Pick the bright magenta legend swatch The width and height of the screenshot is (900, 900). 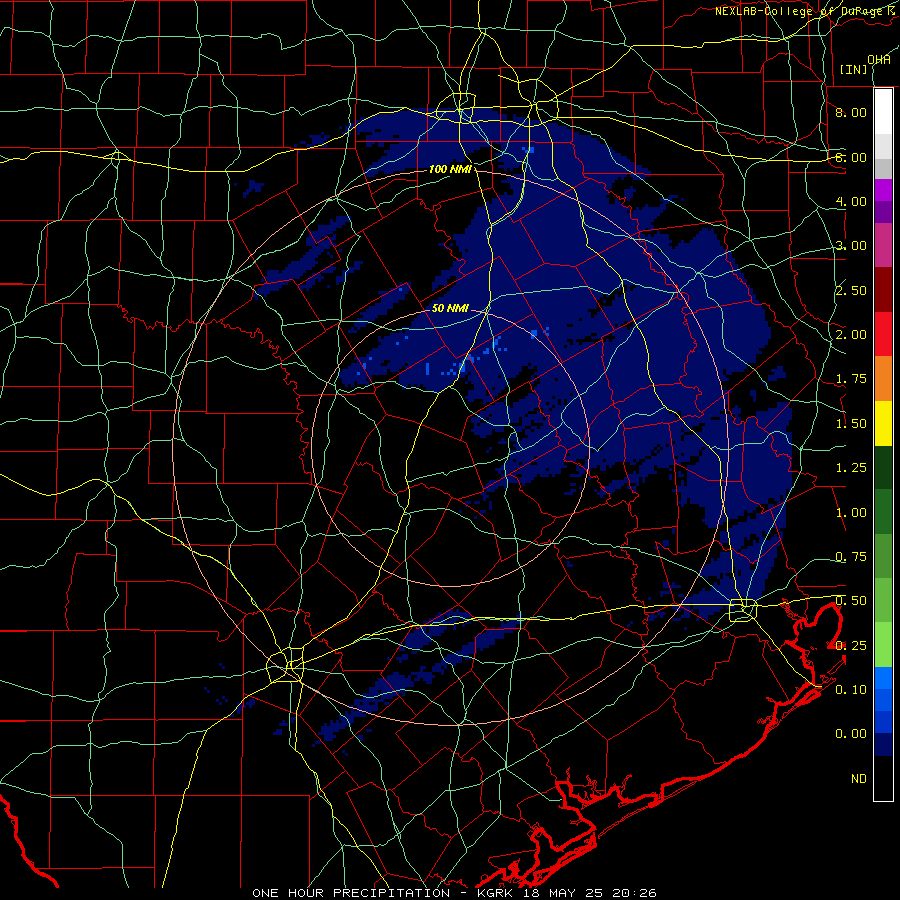[x=883, y=190]
